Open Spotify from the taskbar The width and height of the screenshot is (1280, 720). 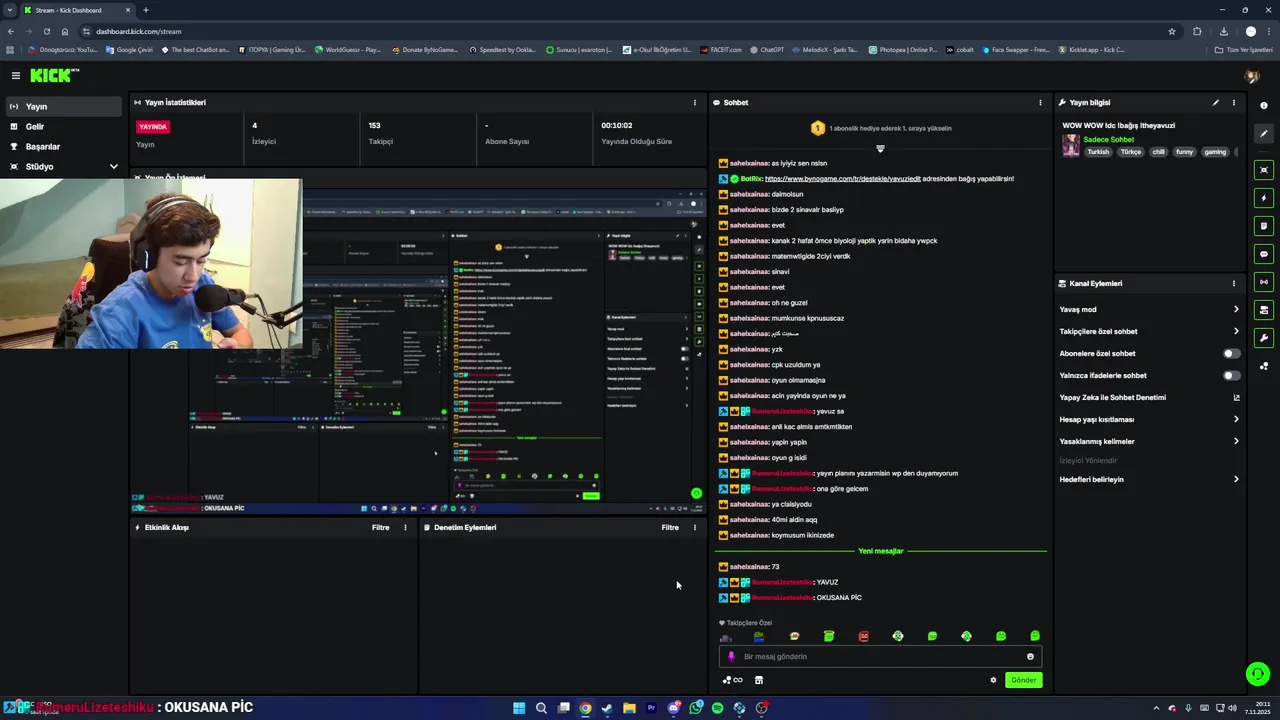(x=717, y=708)
